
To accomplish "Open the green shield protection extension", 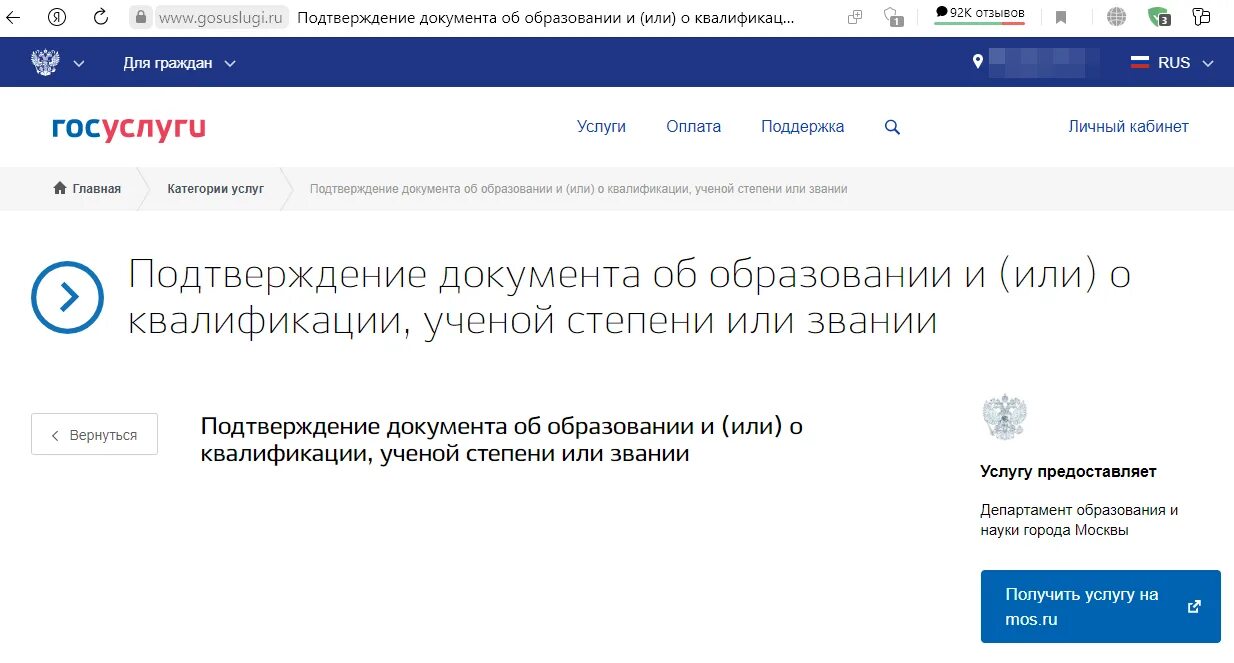I will click(1159, 17).
